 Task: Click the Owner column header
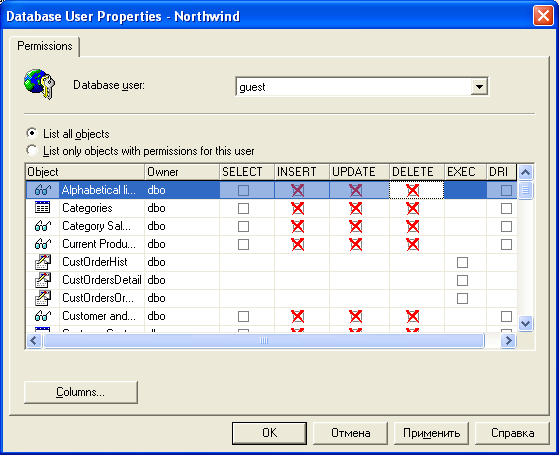click(x=182, y=172)
